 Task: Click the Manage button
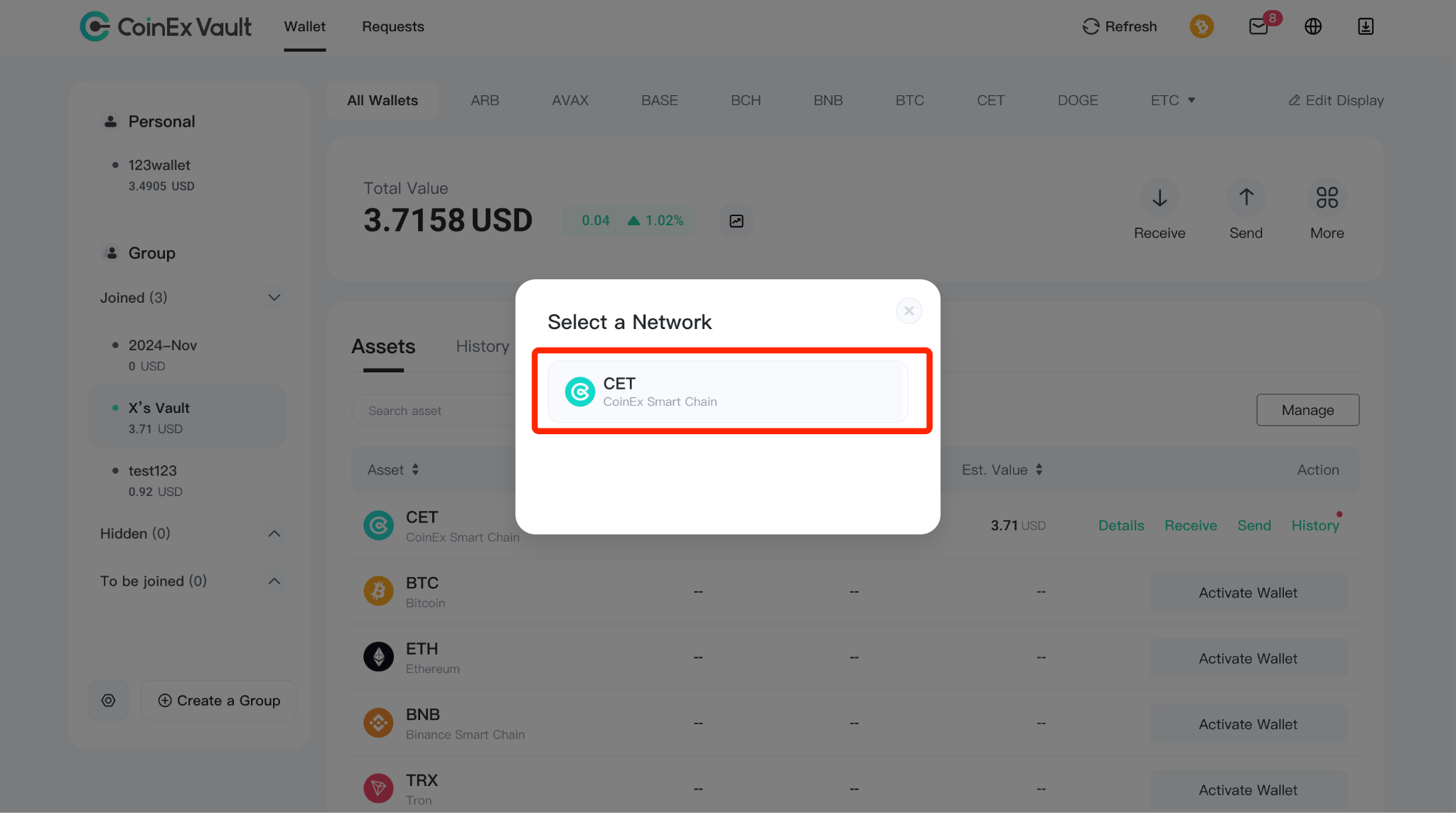pyautogui.click(x=1308, y=410)
